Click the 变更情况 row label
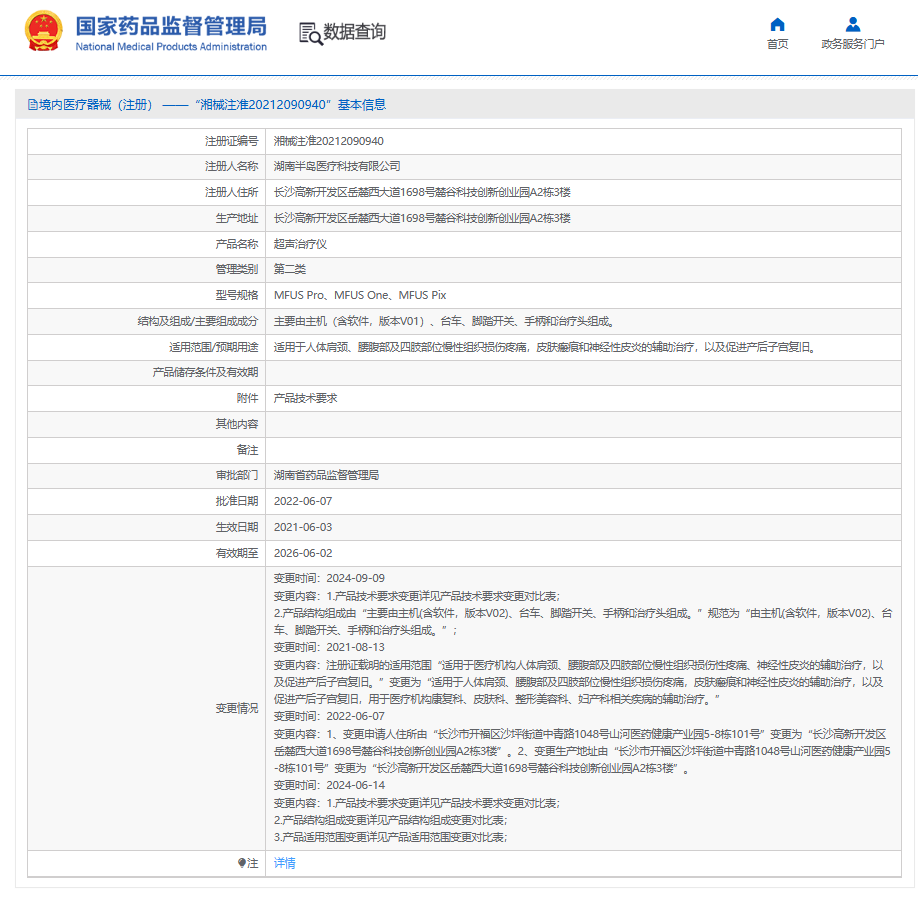Viewport: 918px width, 897px height. [x=237, y=708]
